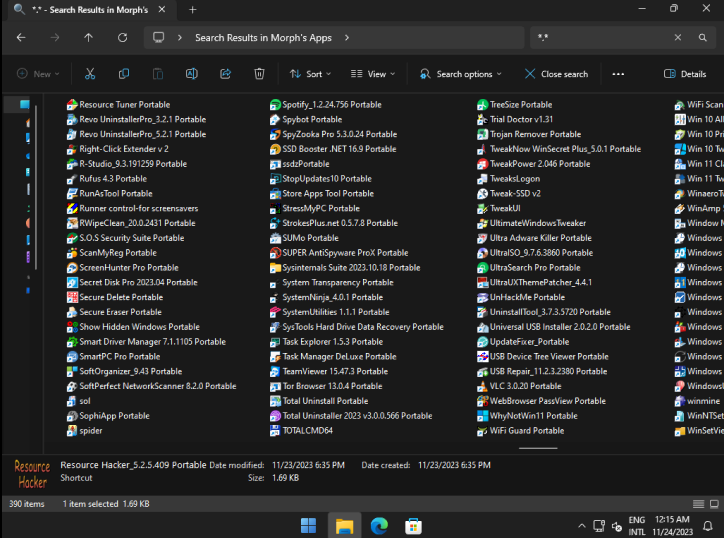Open the Sort dropdown
This screenshot has height=538, width=724.
310,74
